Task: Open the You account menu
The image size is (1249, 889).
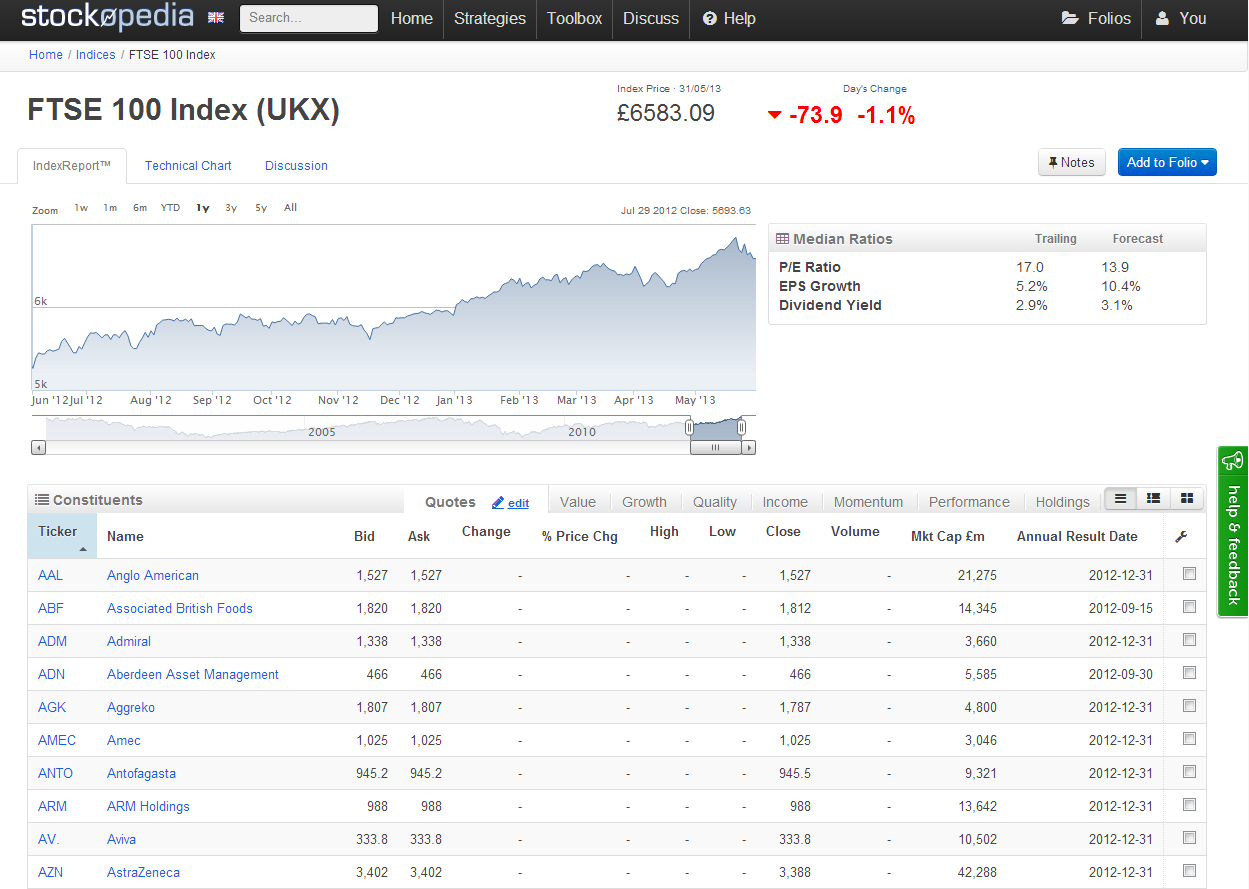Action: point(1181,18)
